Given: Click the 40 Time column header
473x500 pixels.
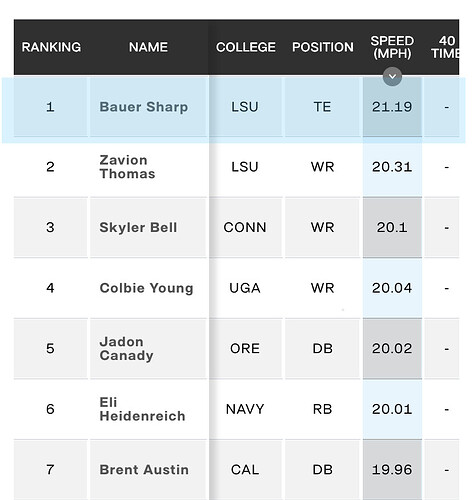Looking at the screenshot, I should point(445,47).
